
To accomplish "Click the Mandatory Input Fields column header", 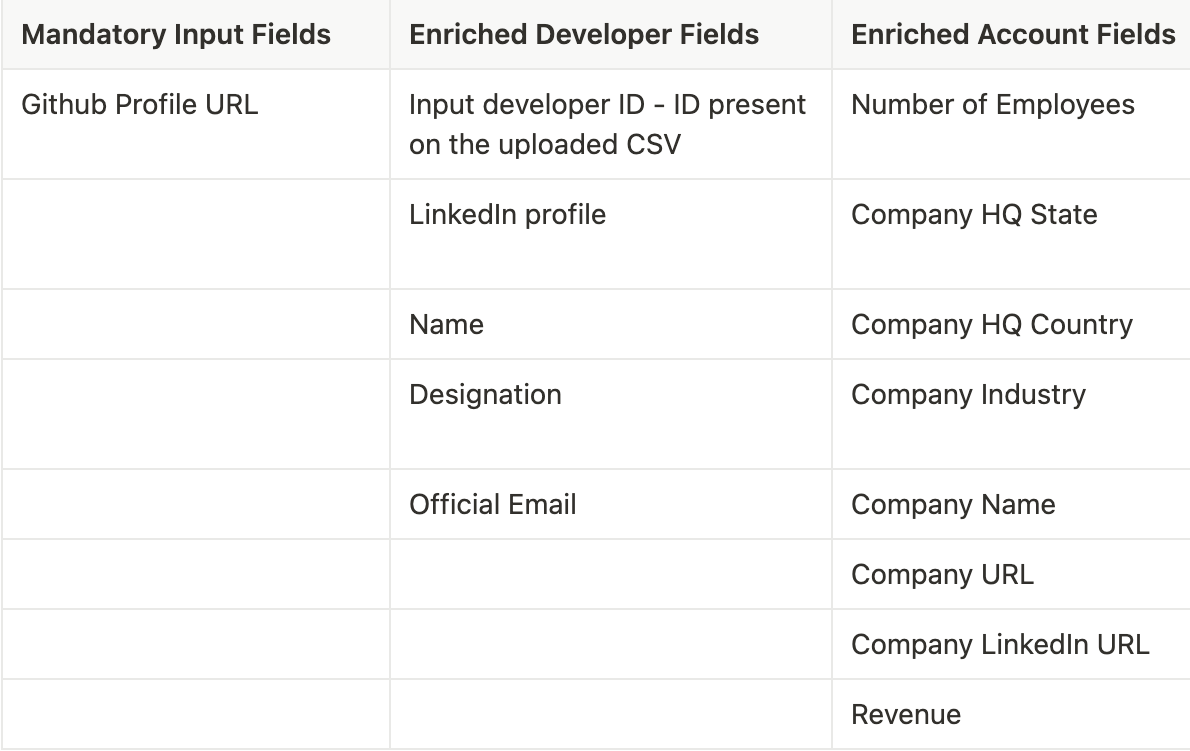I will tap(176, 34).
